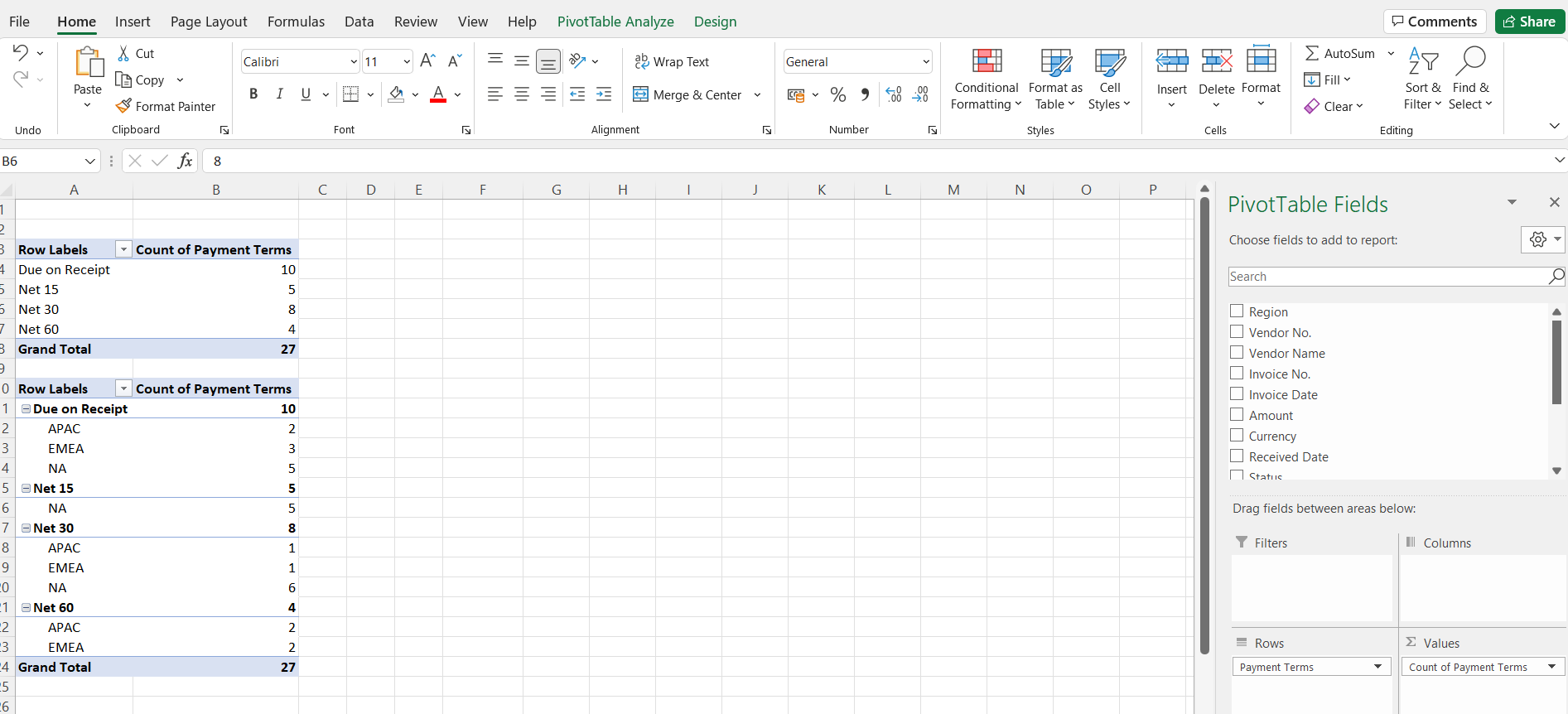1568x714 pixels.
Task: Open the Clear menu
Action: point(1334,106)
